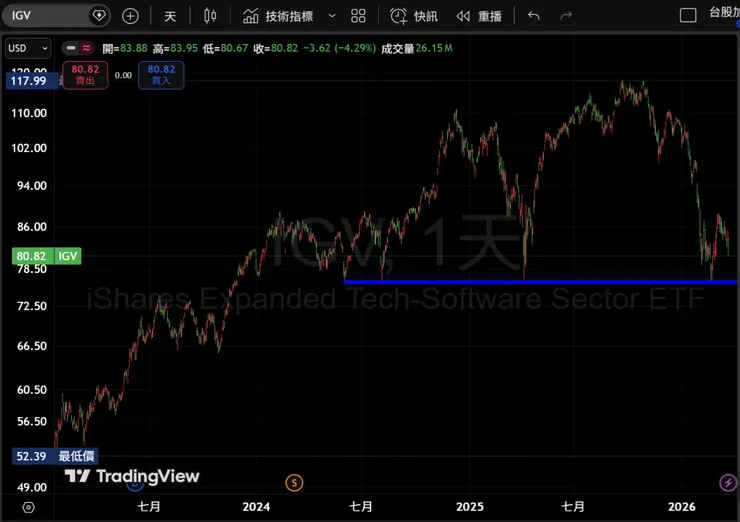The width and height of the screenshot is (740, 522).
Task: Click the 2026 label on time axis
Action: point(681,507)
